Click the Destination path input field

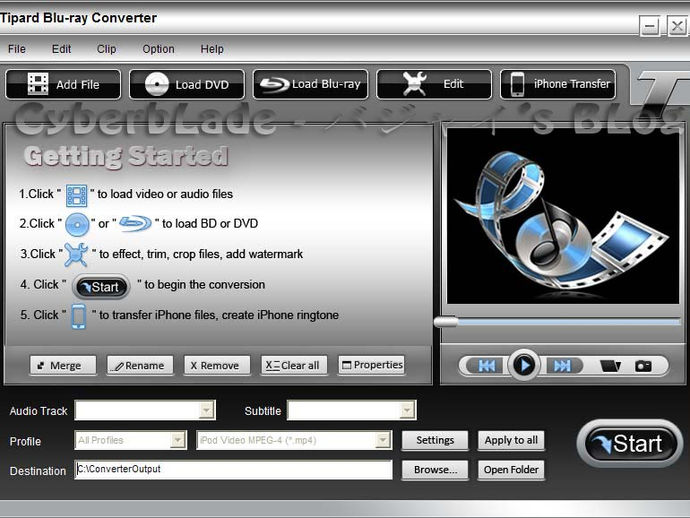tap(233, 470)
